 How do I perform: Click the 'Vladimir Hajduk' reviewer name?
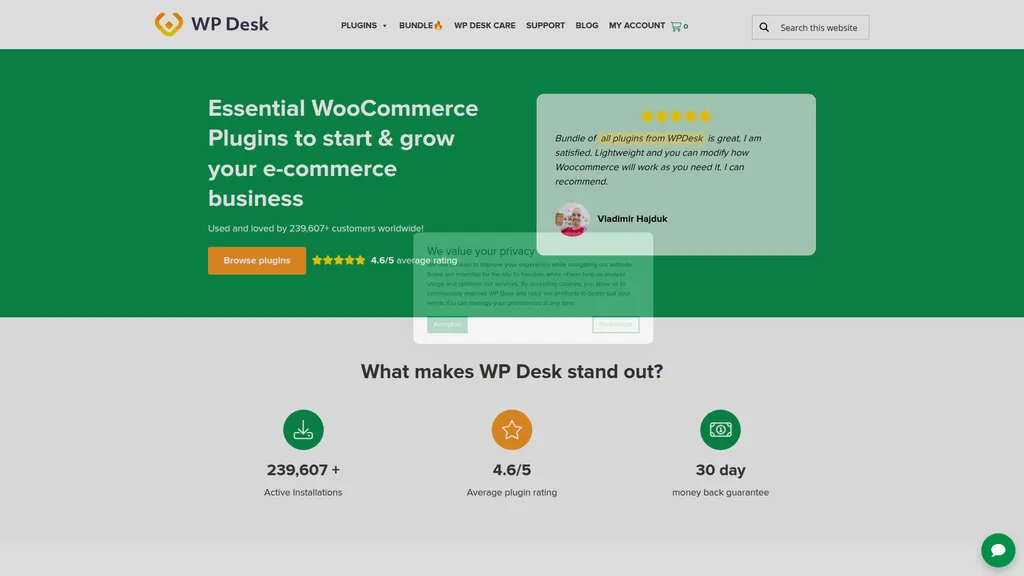click(x=632, y=219)
